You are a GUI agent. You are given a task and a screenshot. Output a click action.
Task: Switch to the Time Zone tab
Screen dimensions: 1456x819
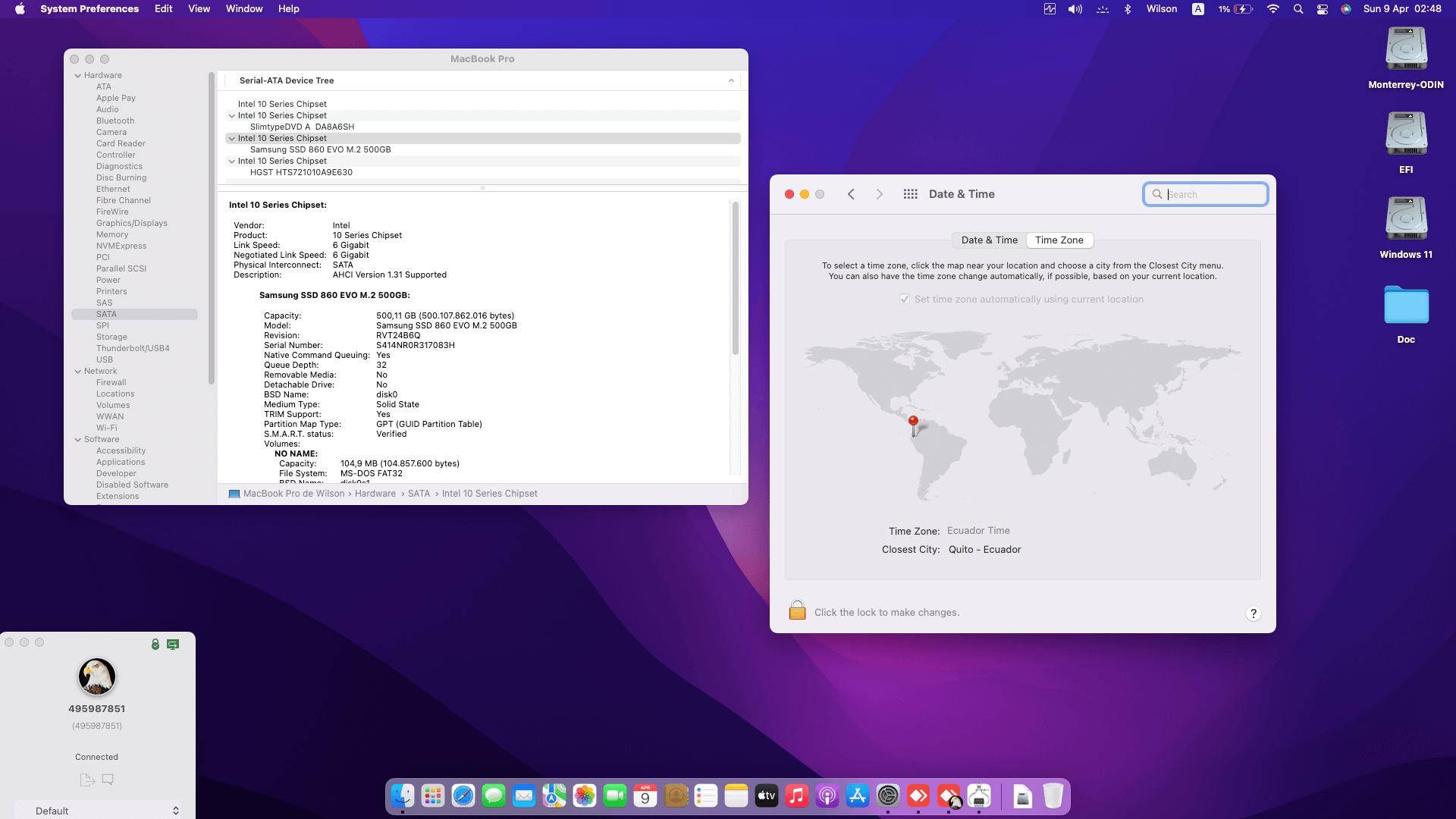coord(1059,240)
